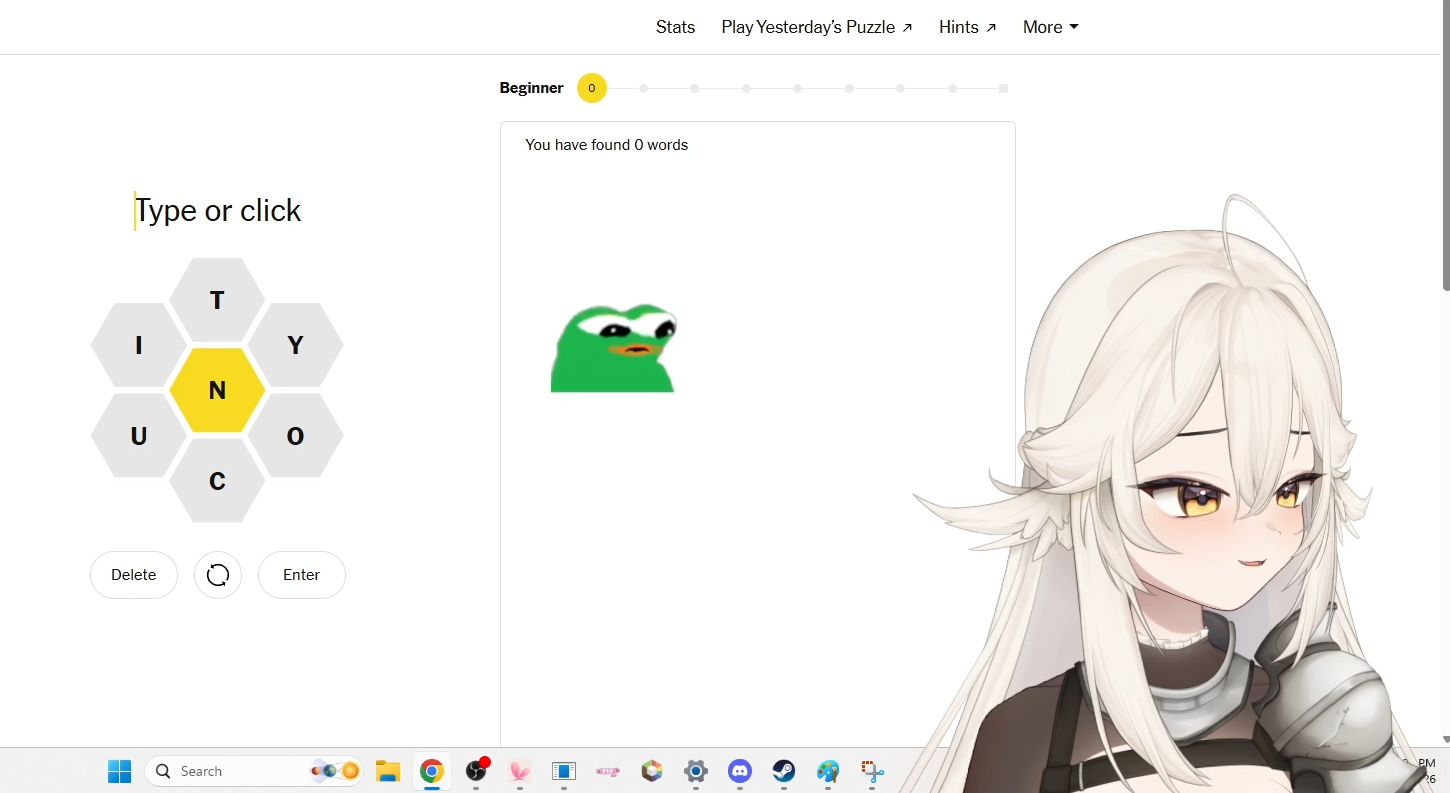Shuffle the letters with the circular arrows icon

coord(218,575)
